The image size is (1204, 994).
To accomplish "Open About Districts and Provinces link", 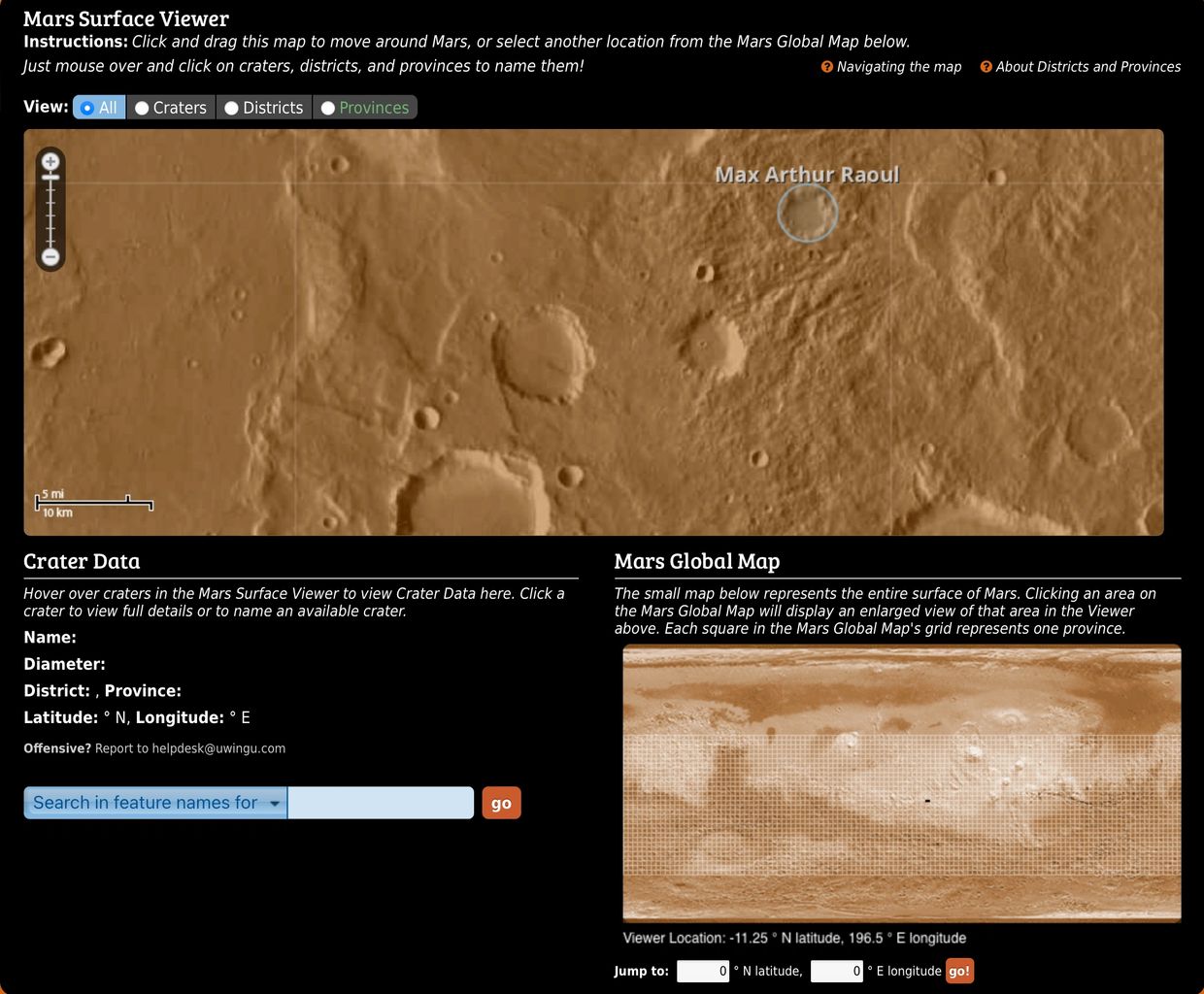I will 1088,67.
